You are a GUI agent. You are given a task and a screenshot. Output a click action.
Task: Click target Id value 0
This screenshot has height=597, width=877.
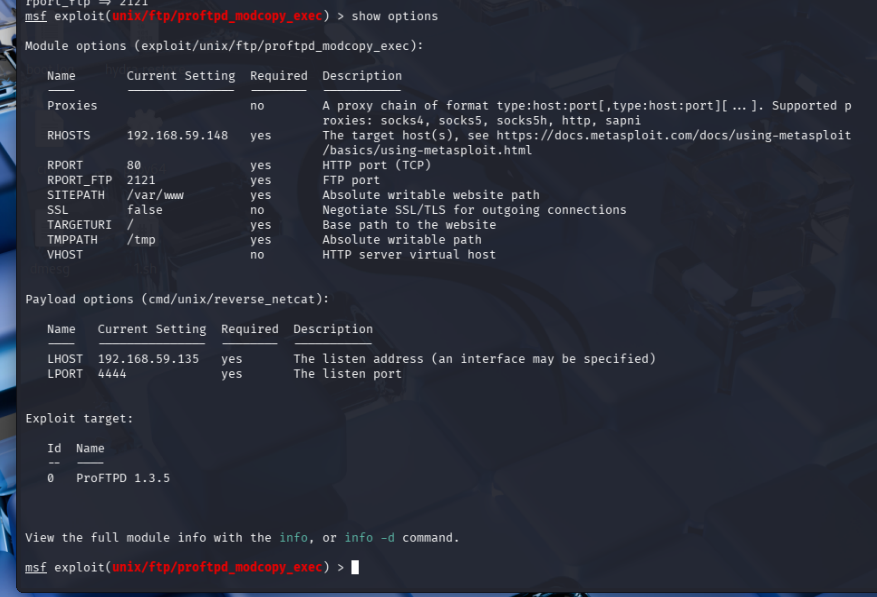[x=50, y=478]
